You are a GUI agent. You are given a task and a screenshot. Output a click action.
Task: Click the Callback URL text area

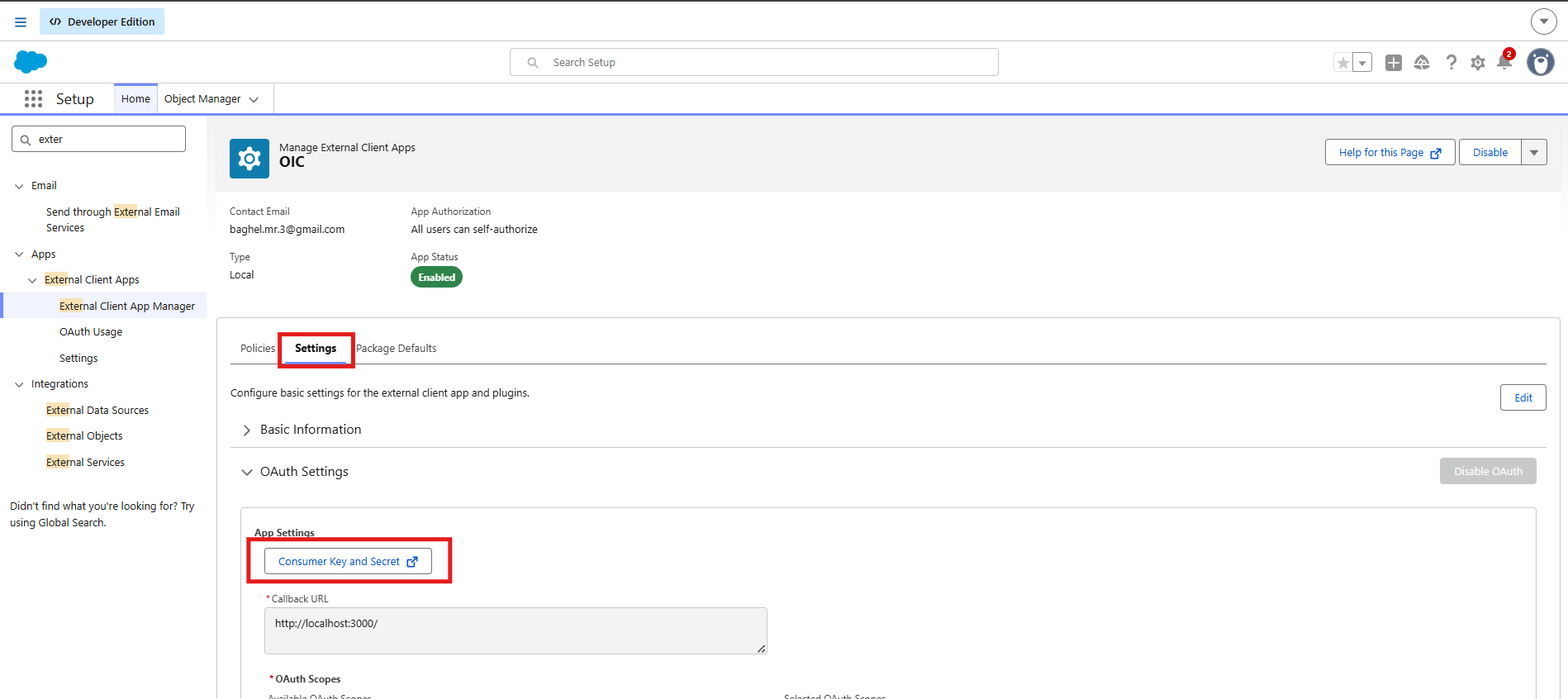[x=516, y=631]
